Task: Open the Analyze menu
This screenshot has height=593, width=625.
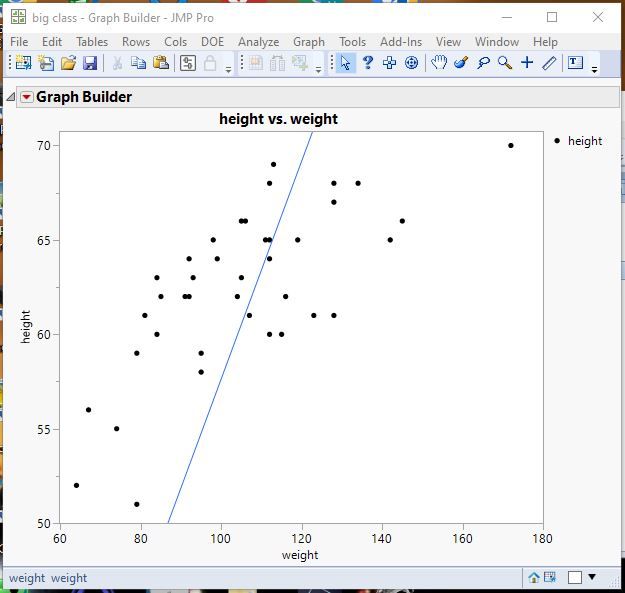Action: (259, 42)
